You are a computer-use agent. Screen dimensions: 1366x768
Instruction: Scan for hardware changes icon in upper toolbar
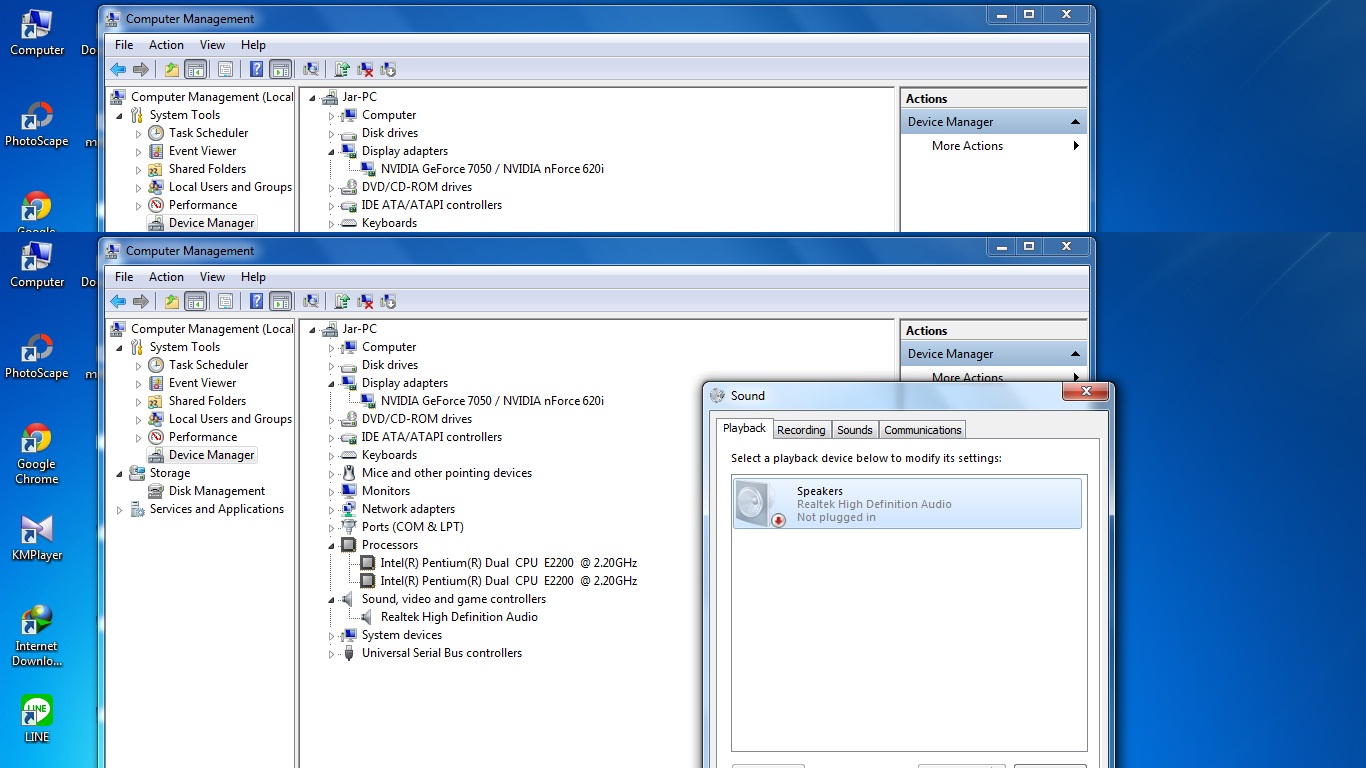click(311, 69)
